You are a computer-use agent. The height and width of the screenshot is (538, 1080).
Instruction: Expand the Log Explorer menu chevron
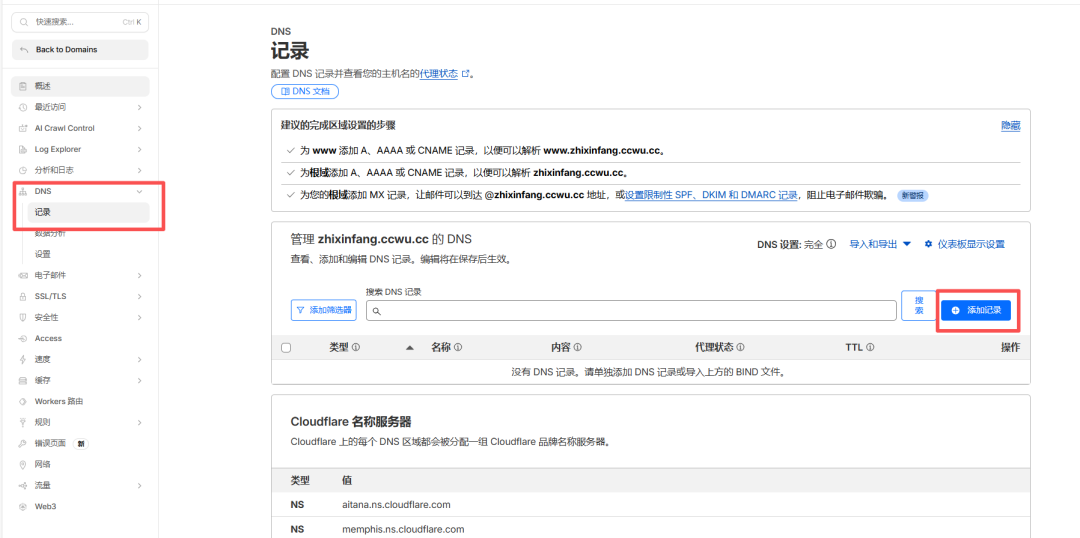point(139,149)
